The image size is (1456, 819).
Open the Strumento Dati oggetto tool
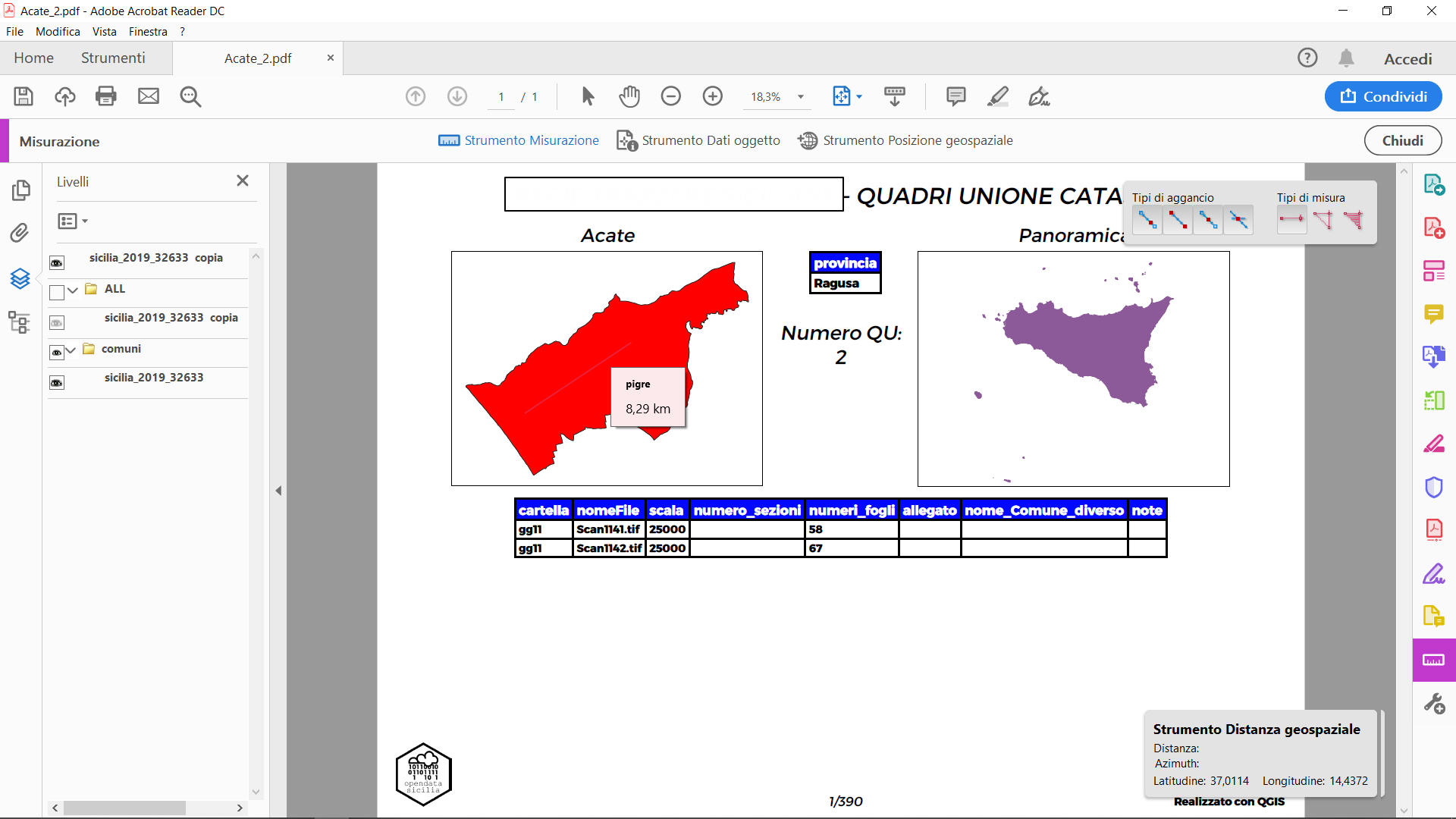(698, 140)
